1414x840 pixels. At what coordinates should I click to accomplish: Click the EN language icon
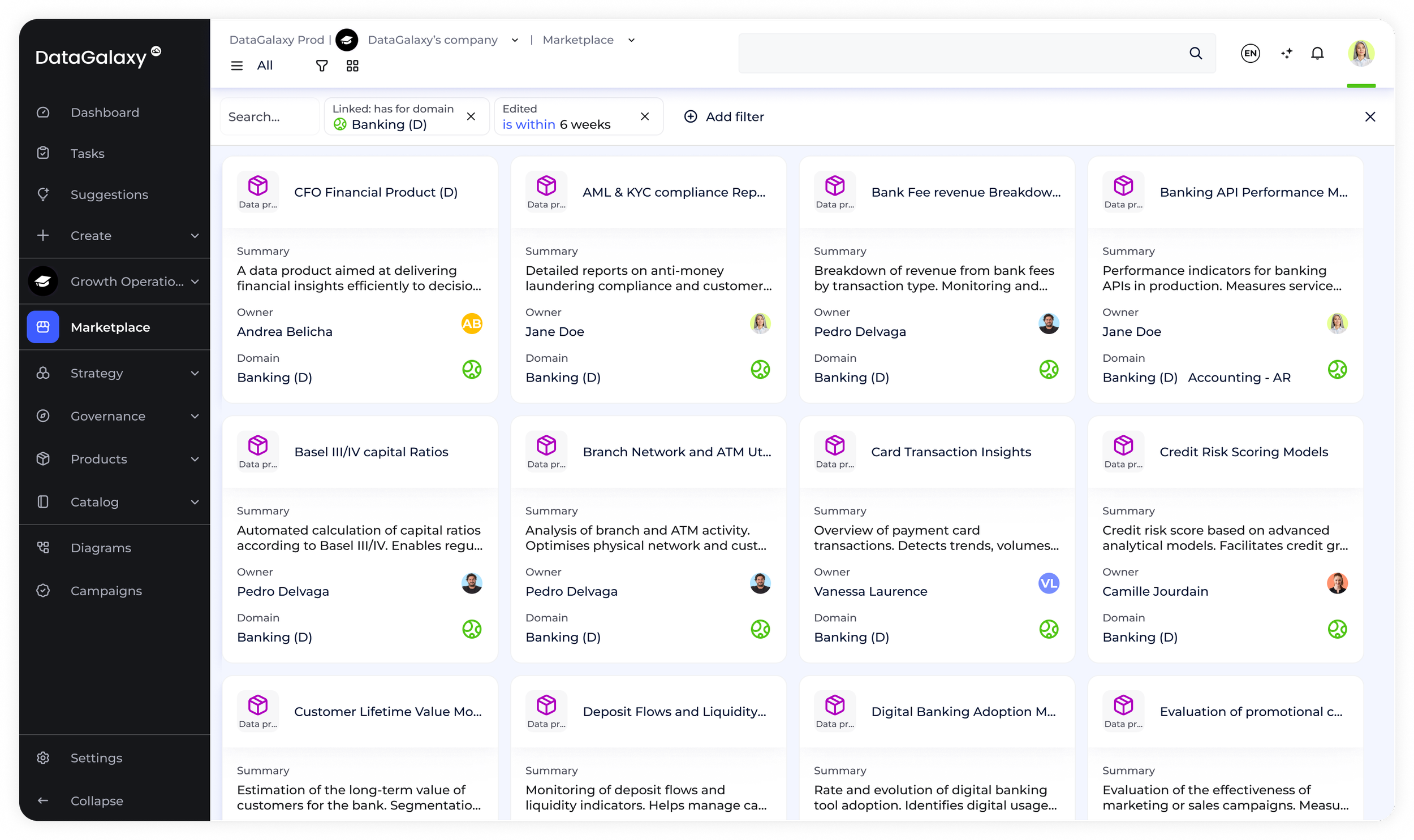(x=1250, y=53)
